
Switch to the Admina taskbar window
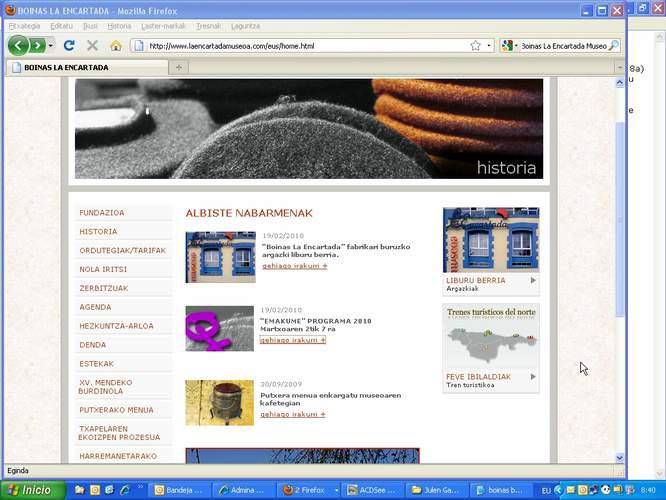coord(243,490)
